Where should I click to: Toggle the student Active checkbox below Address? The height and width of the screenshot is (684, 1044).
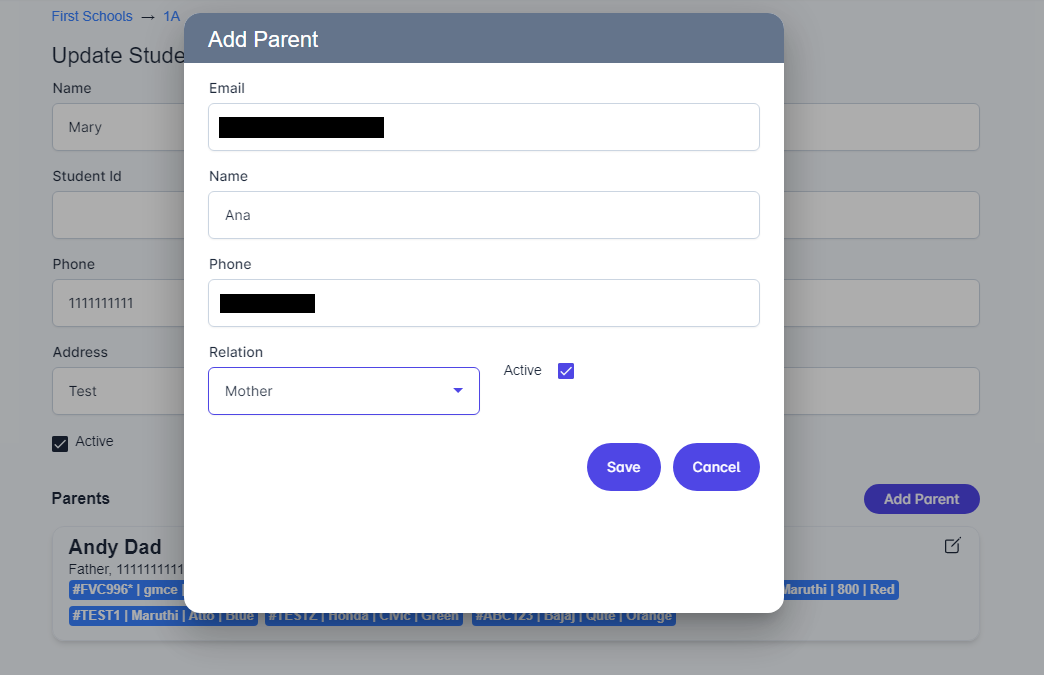pyautogui.click(x=60, y=443)
